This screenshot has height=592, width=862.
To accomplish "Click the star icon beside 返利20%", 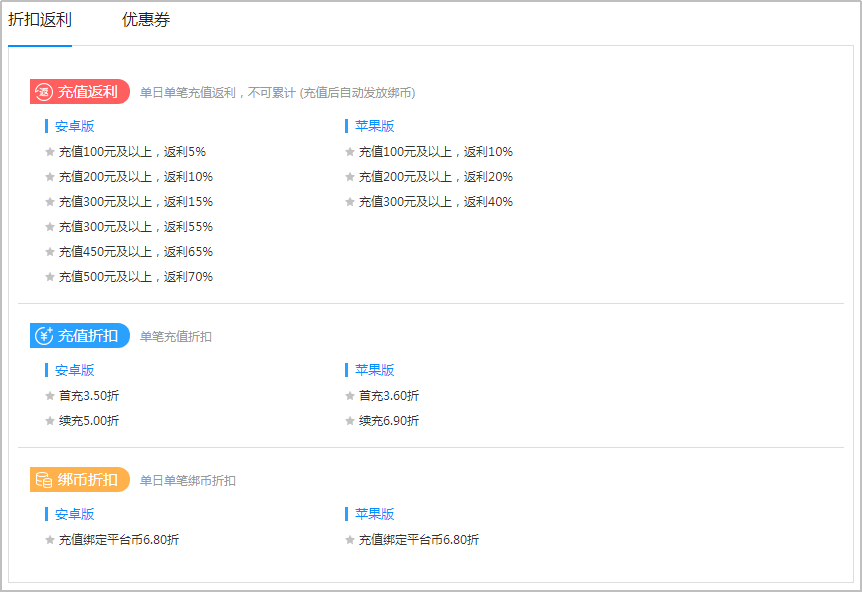I will [x=350, y=177].
